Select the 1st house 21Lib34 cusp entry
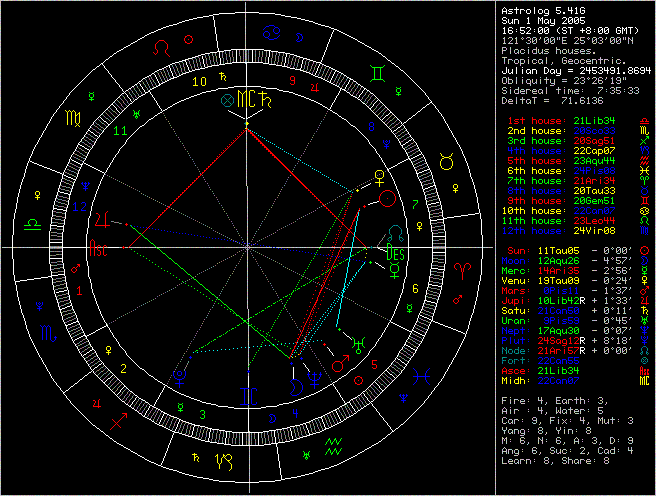 (x=570, y=120)
